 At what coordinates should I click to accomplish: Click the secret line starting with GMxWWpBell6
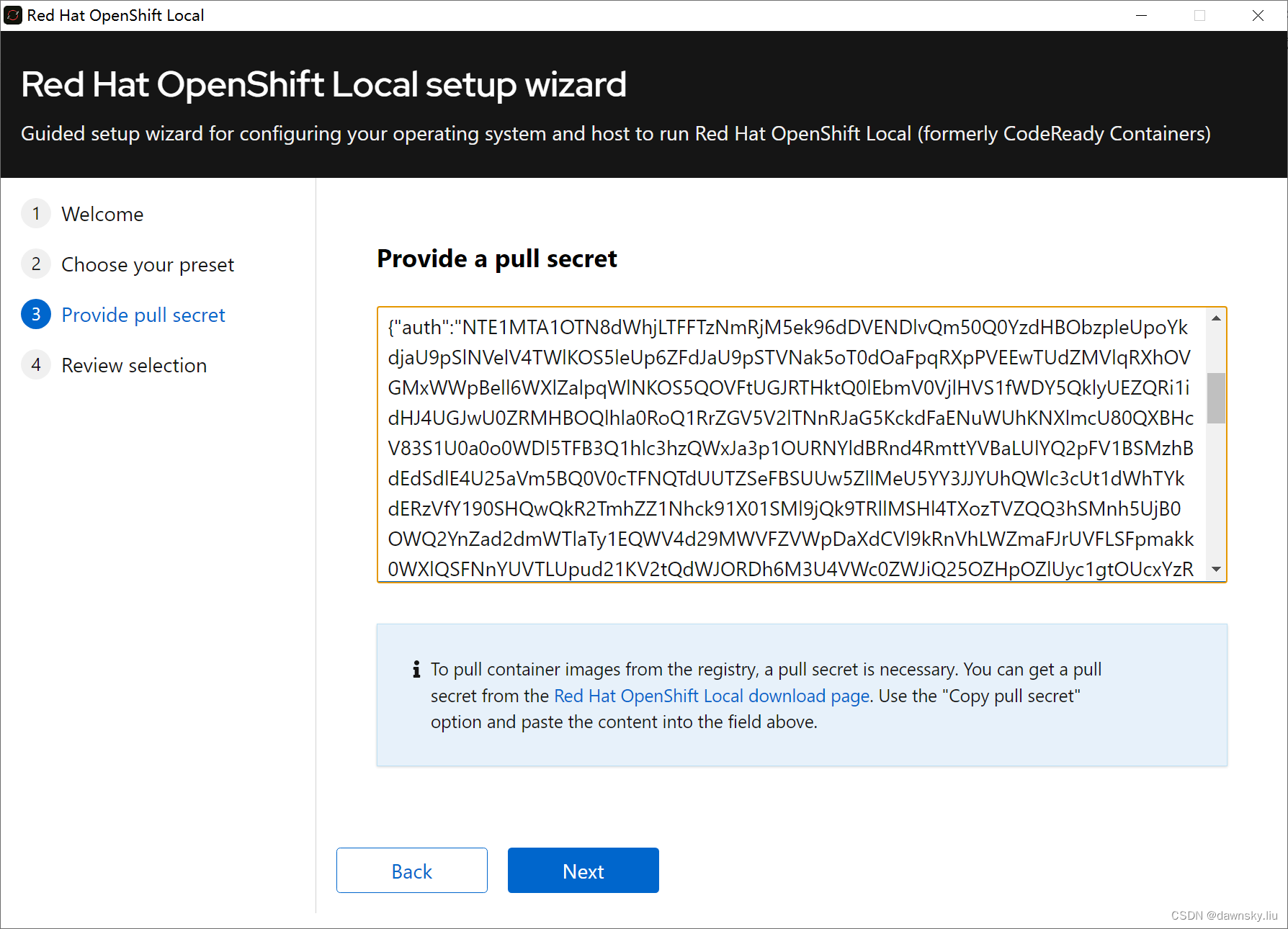[x=788, y=388]
